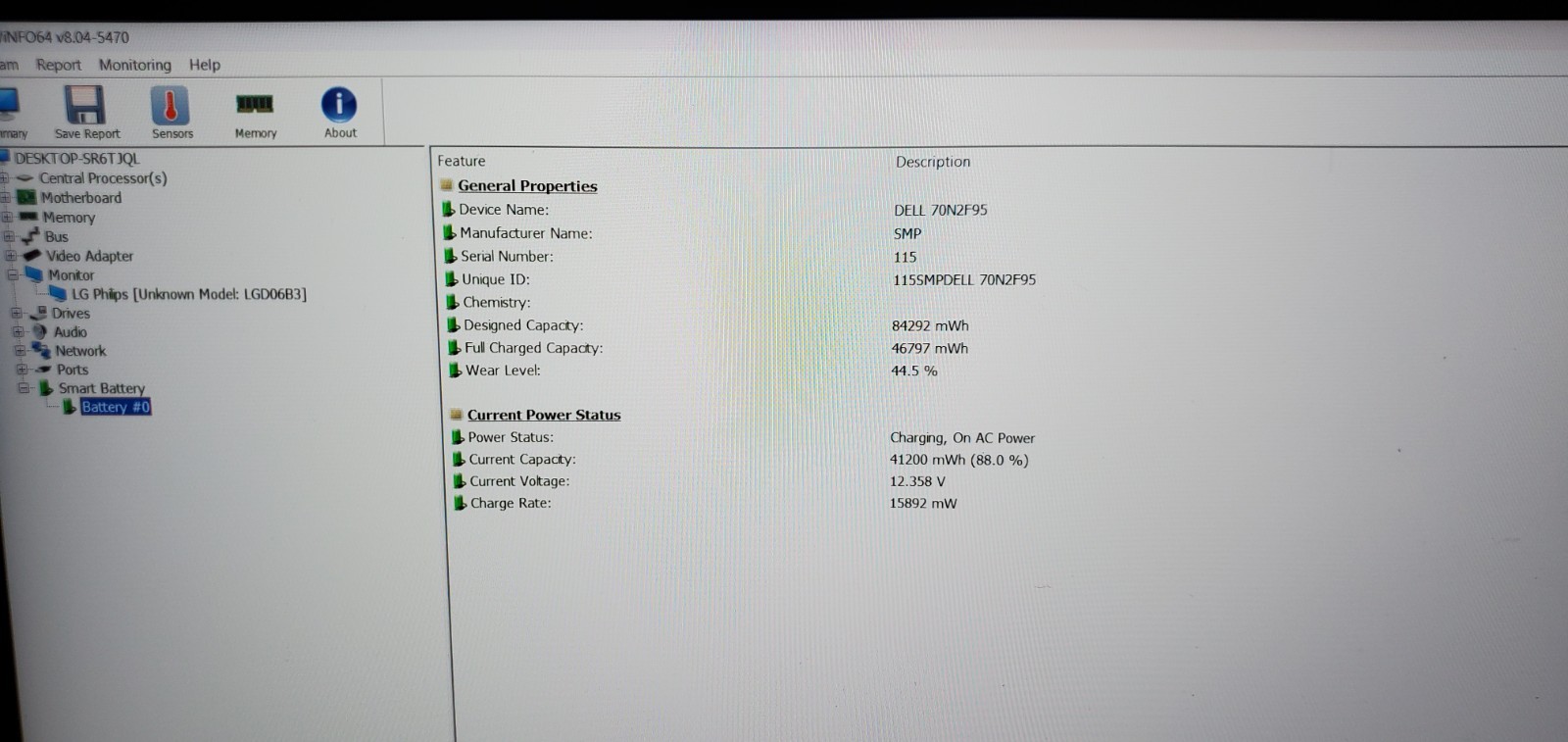Expand the Bus node
The height and width of the screenshot is (742, 1568).
(9, 236)
